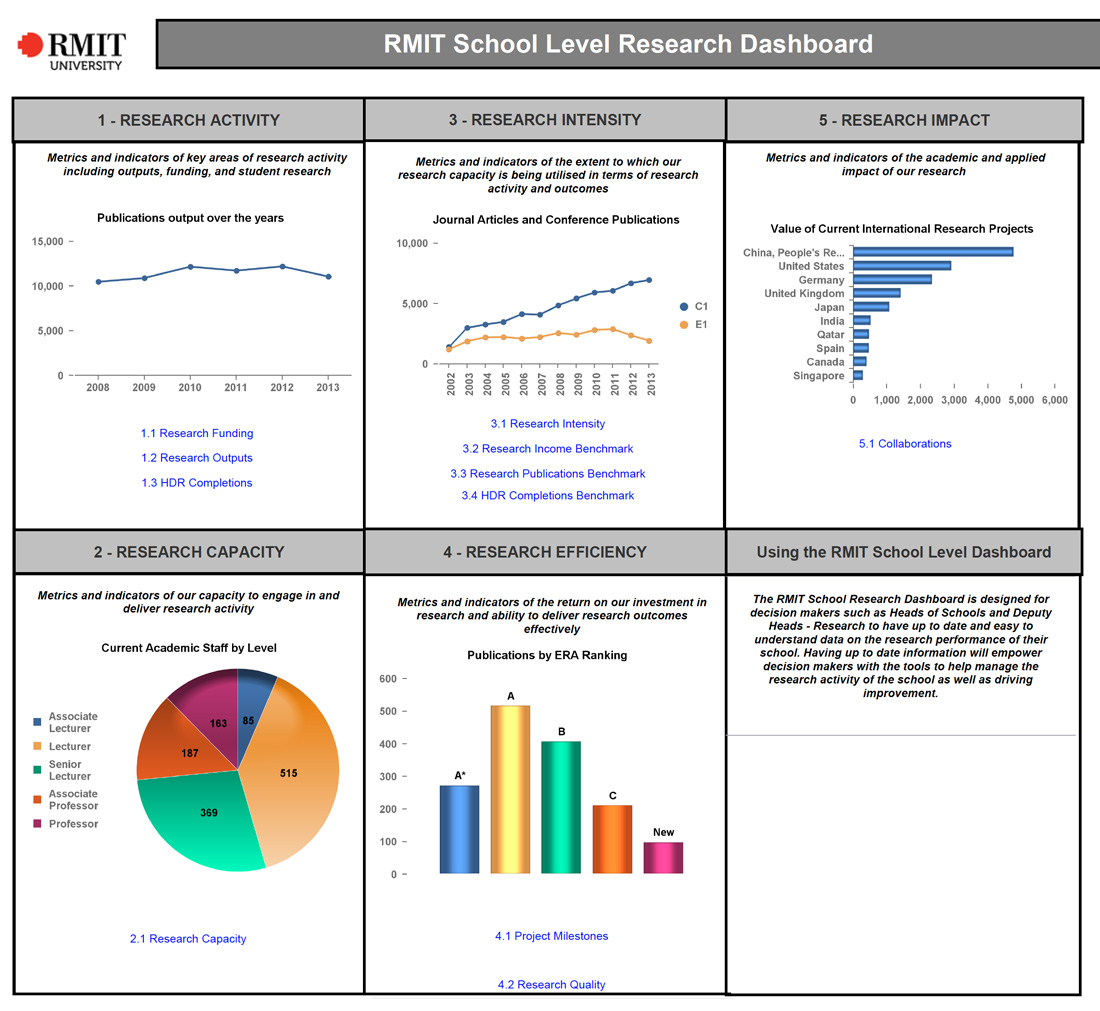1100x1011 pixels.
Task: Click the E1 legend dot
Action: pyautogui.click(x=684, y=325)
